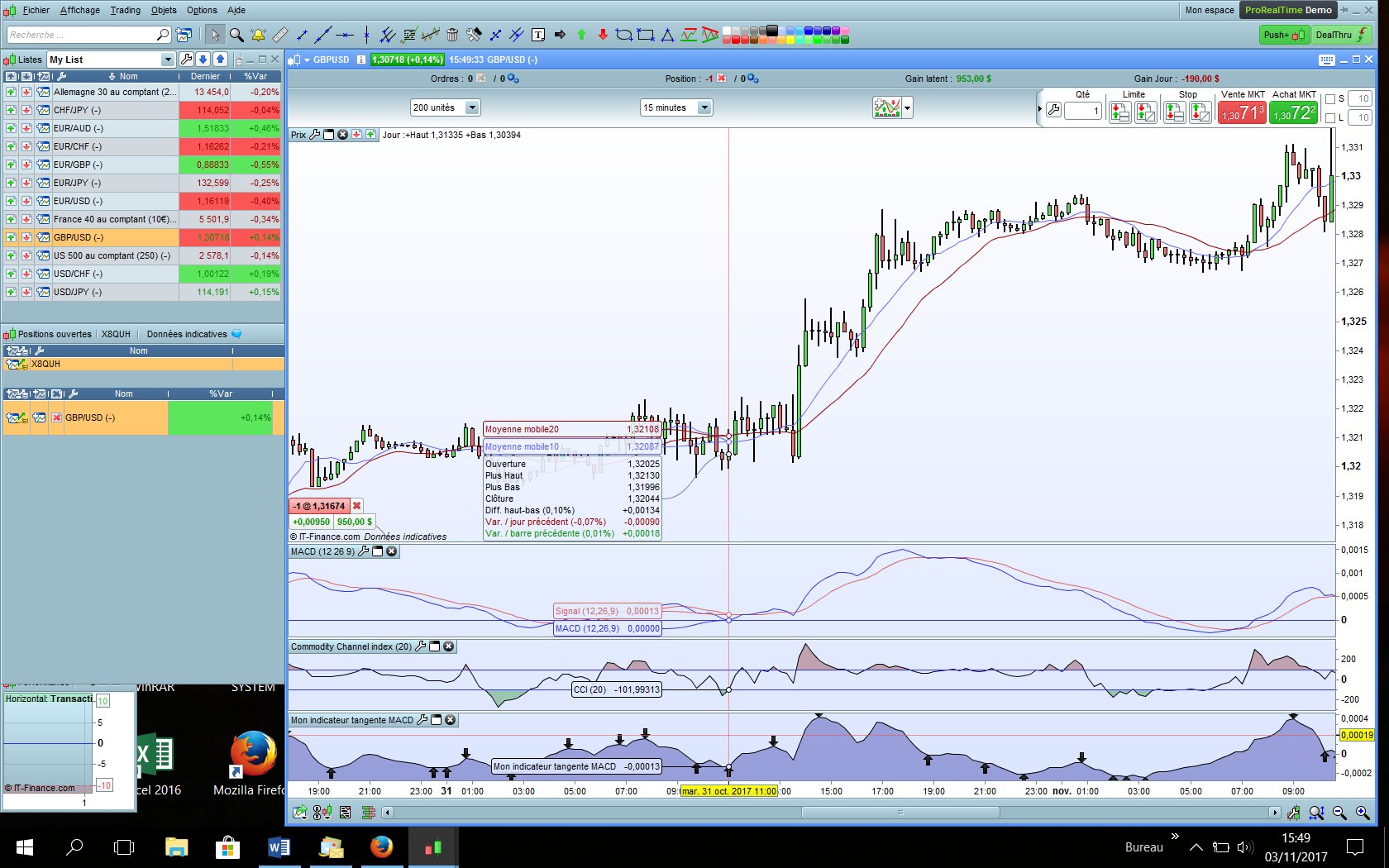Open order panel wrench settings near Qté
Screen dimensions: 1389x868
(1053, 110)
